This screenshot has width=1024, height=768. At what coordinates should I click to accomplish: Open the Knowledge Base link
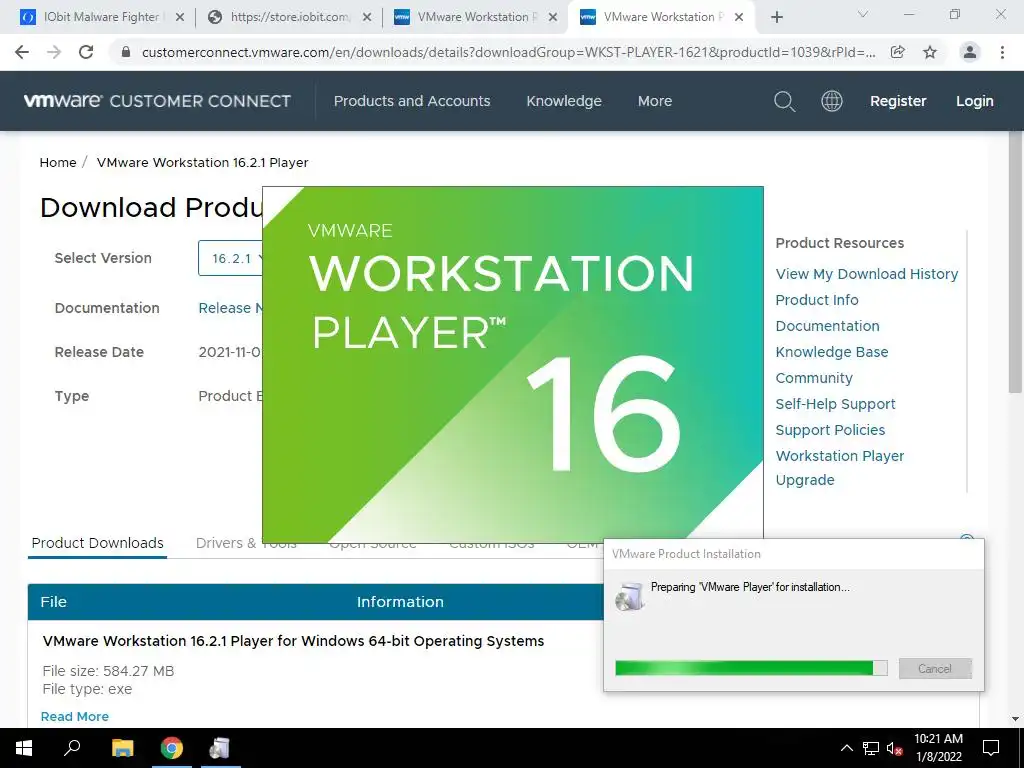point(832,352)
